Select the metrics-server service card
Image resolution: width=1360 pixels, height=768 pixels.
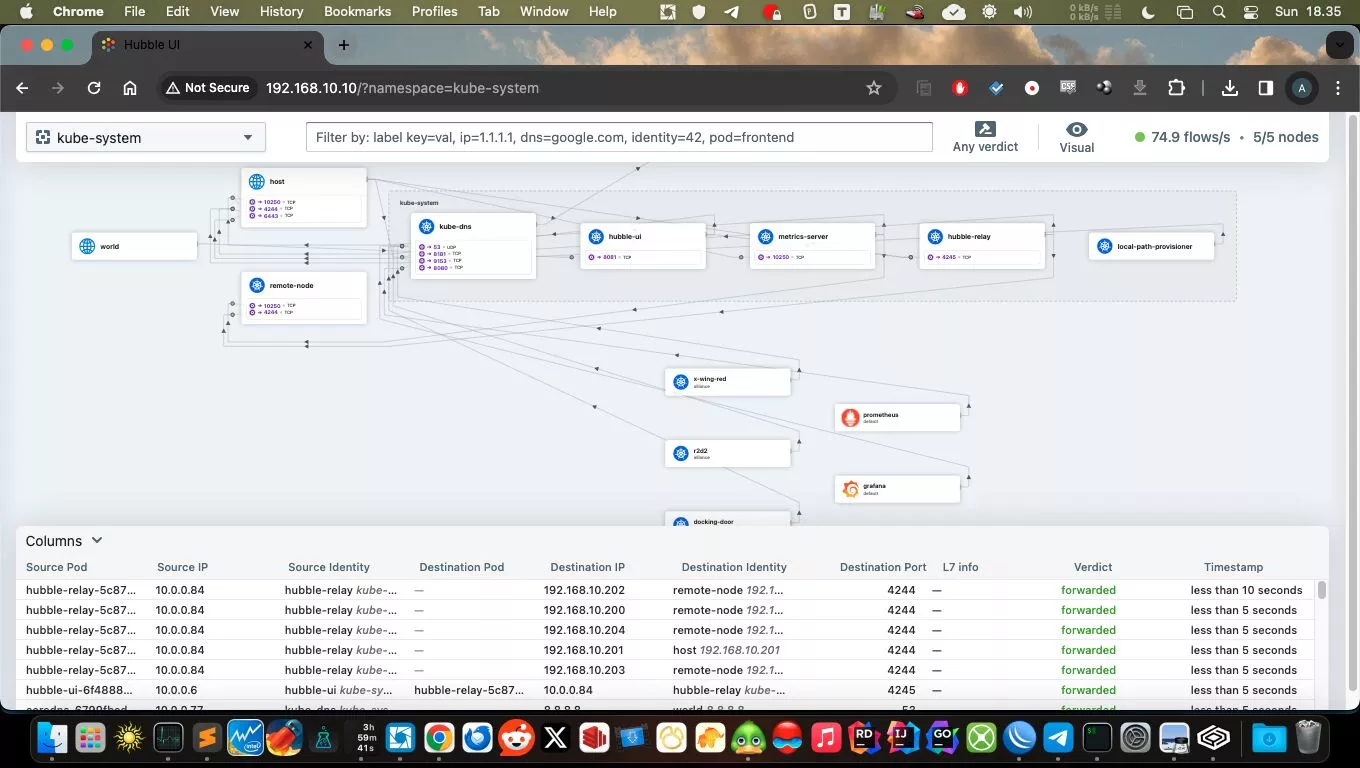click(x=812, y=246)
